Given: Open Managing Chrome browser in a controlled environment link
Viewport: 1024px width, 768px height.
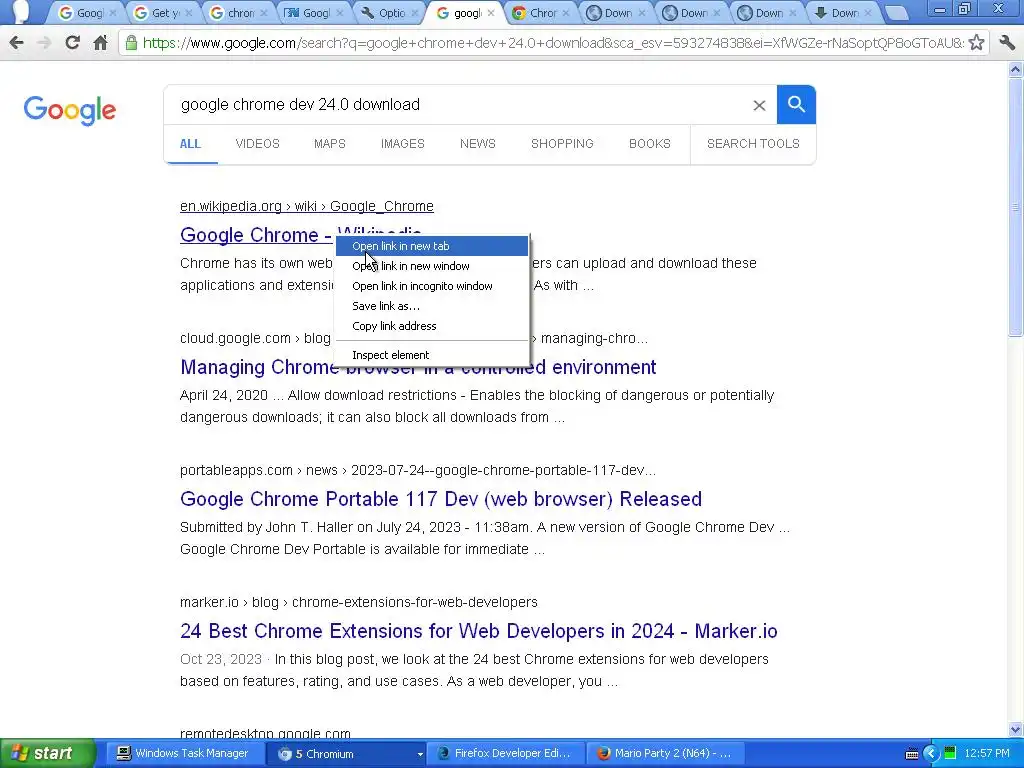Looking at the screenshot, I should [418, 367].
